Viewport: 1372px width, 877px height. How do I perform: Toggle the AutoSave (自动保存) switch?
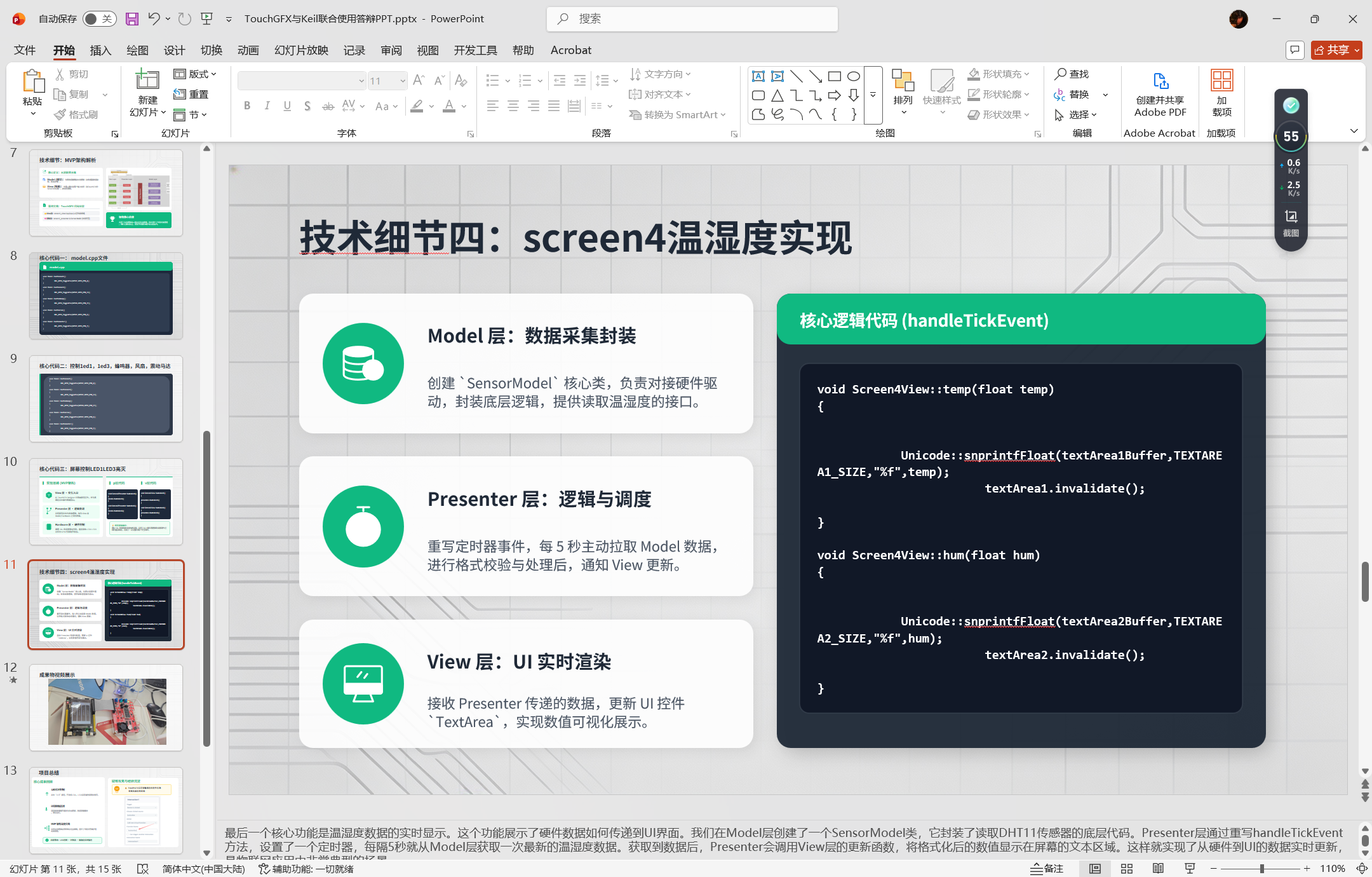click(99, 19)
